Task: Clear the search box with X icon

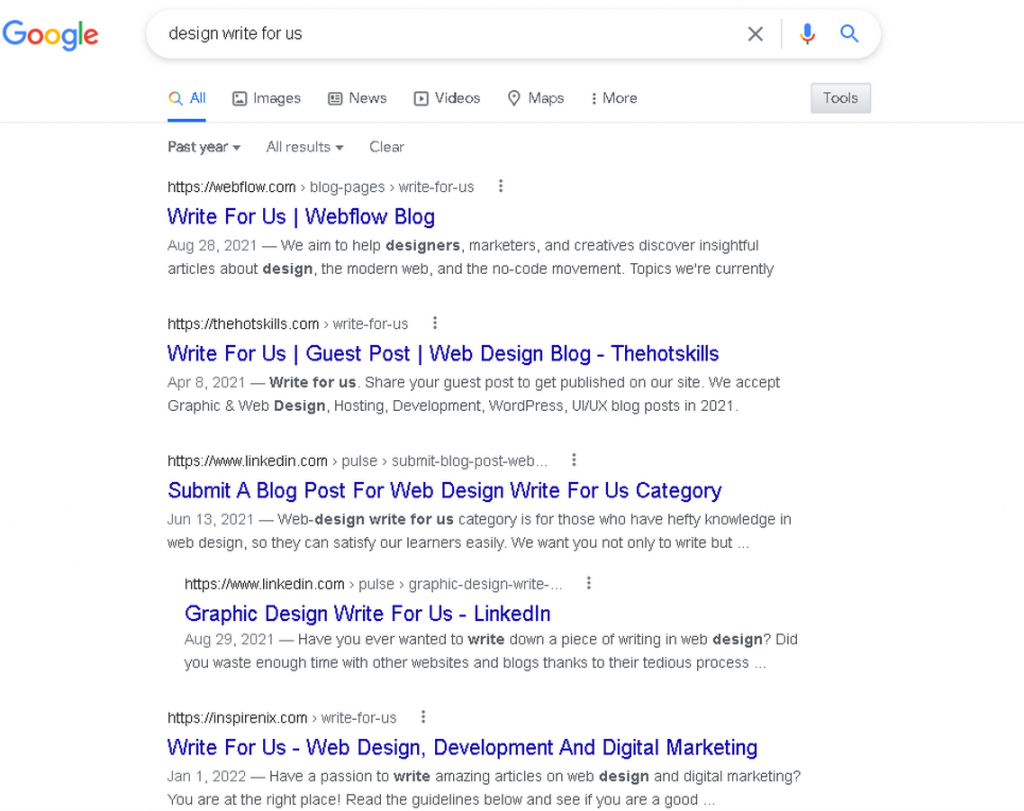Action: click(x=755, y=34)
